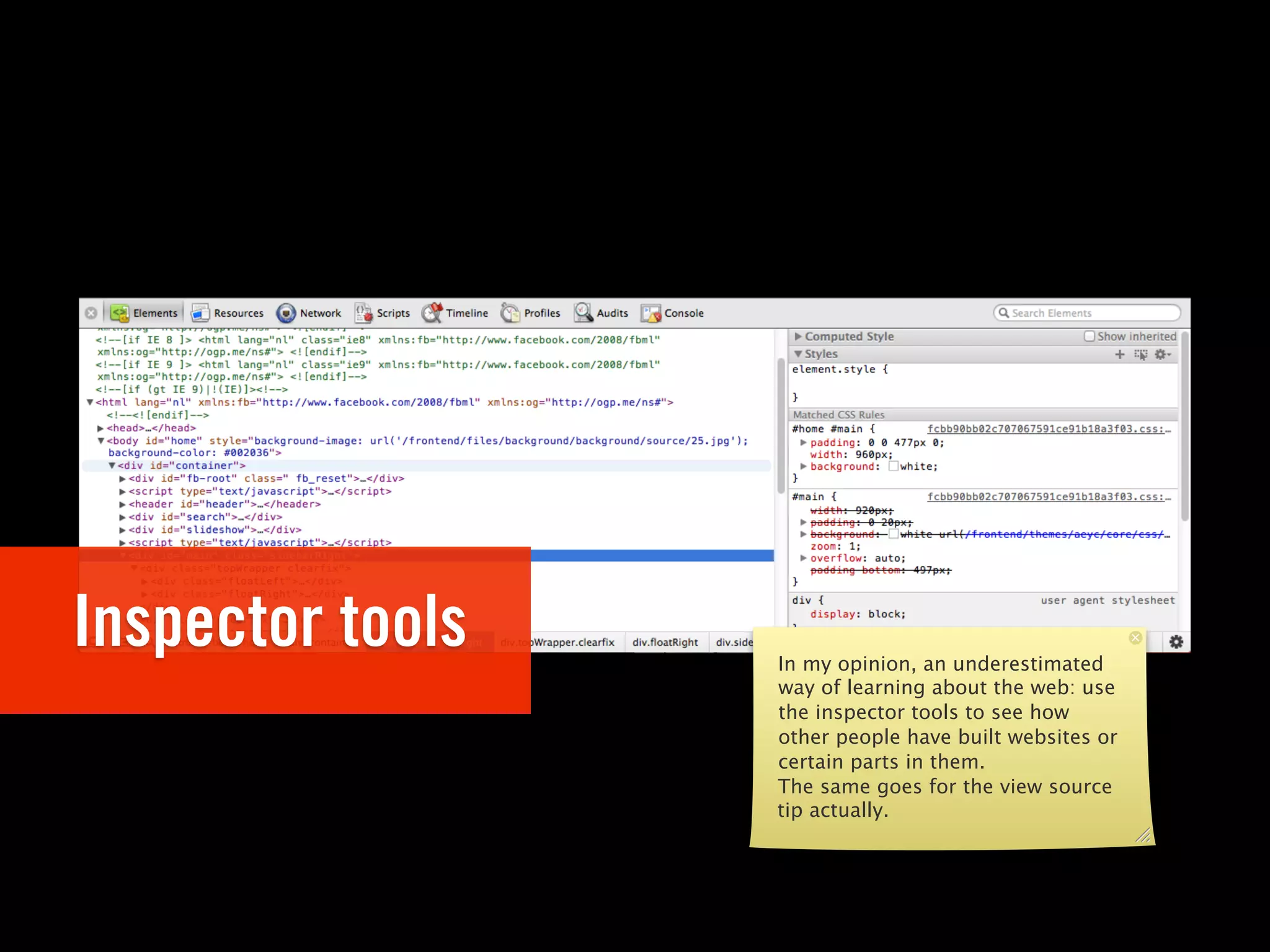
Task: Click the element.style rule header
Action: (x=840, y=369)
